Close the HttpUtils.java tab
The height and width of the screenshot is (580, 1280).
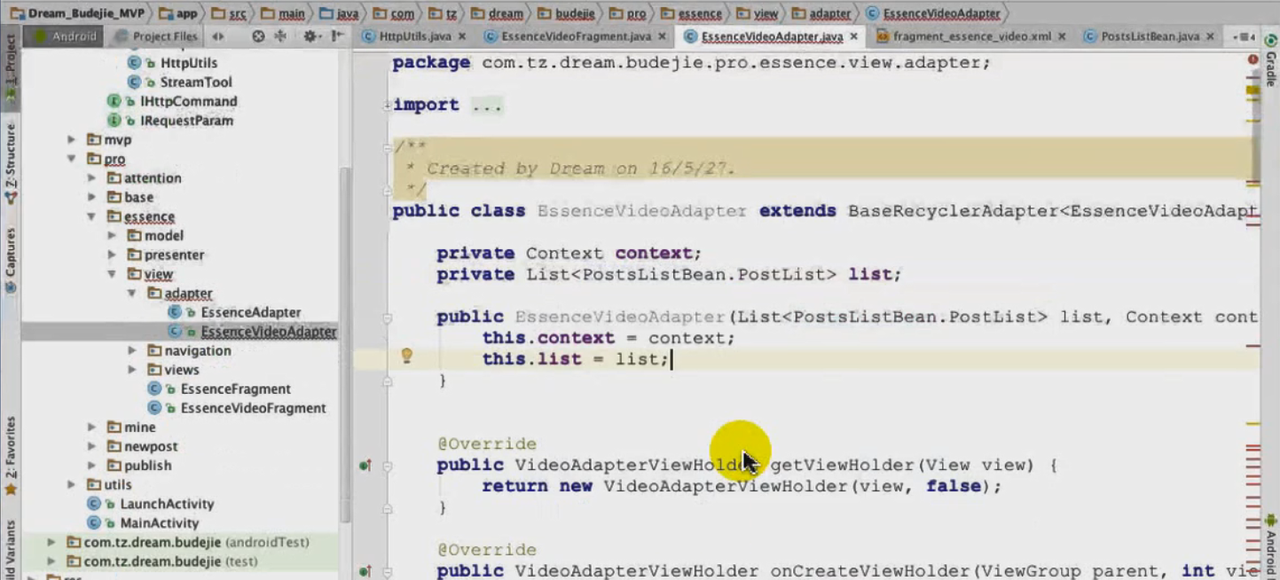coord(462,37)
